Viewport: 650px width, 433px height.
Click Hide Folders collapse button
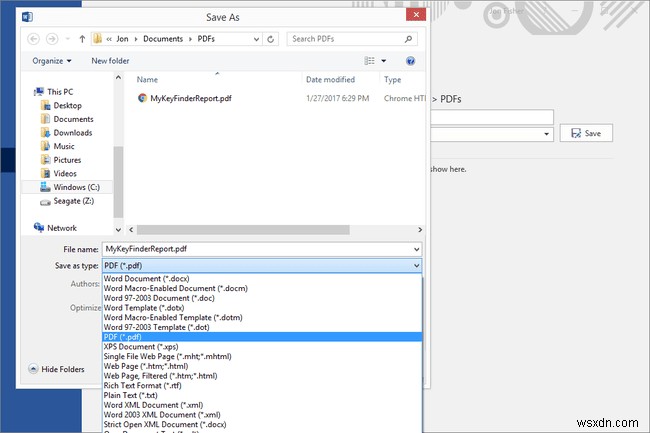pos(56,369)
